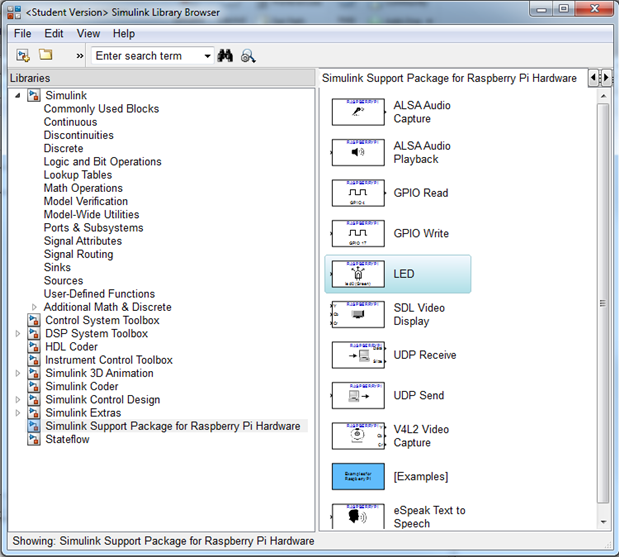The image size is (619, 557).
Task: Click the Libraries pane header
Action: pos(161,78)
